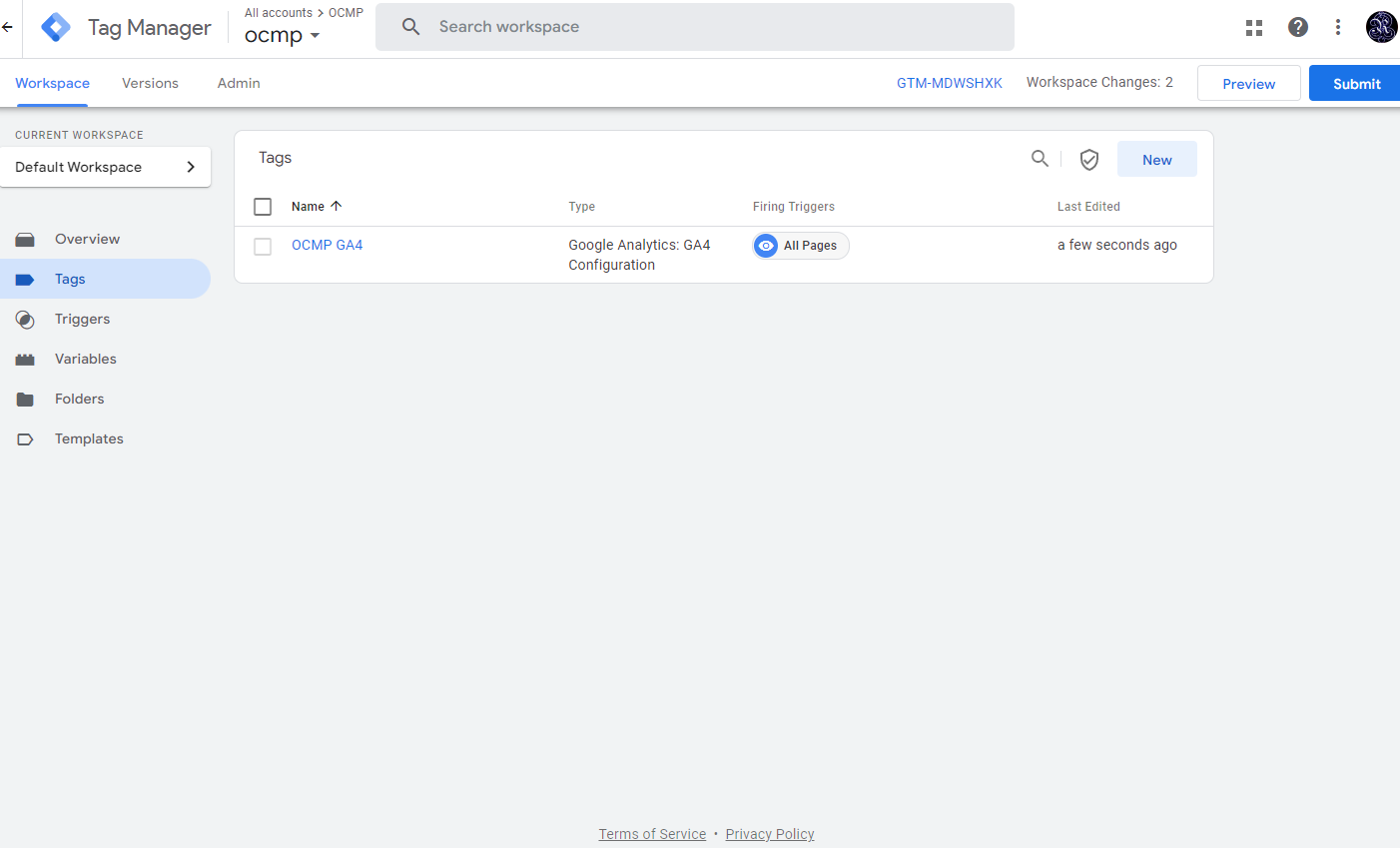Click the All Pages trigger chip
The width and height of the screenshot is (1400, 848).
click(x=801, y=246)
